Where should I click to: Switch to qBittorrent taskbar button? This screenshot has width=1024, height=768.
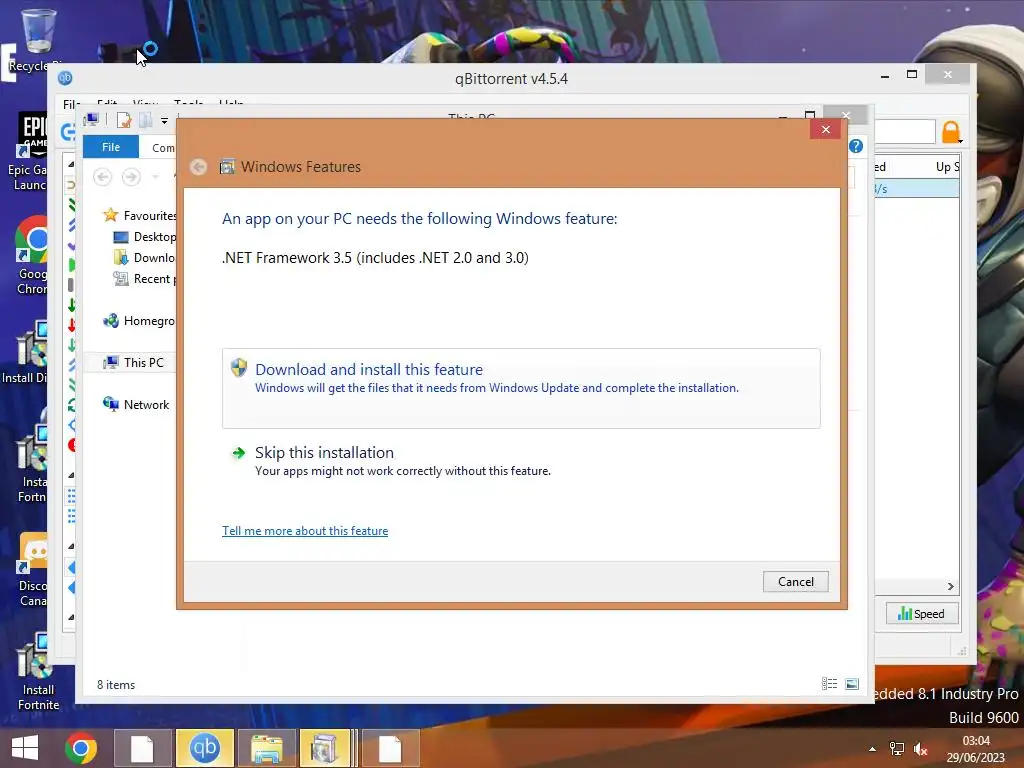pyautogui.click(x=204, y=748)
